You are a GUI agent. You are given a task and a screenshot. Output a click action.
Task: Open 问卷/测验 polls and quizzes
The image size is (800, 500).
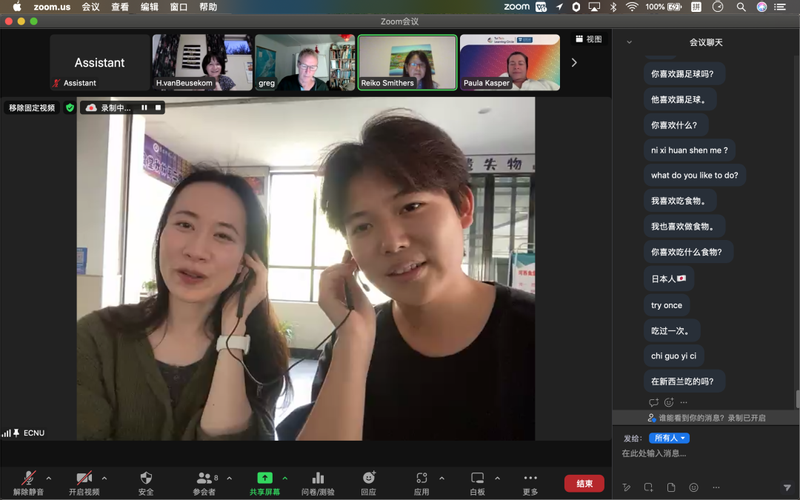click(x=318, y=479)
